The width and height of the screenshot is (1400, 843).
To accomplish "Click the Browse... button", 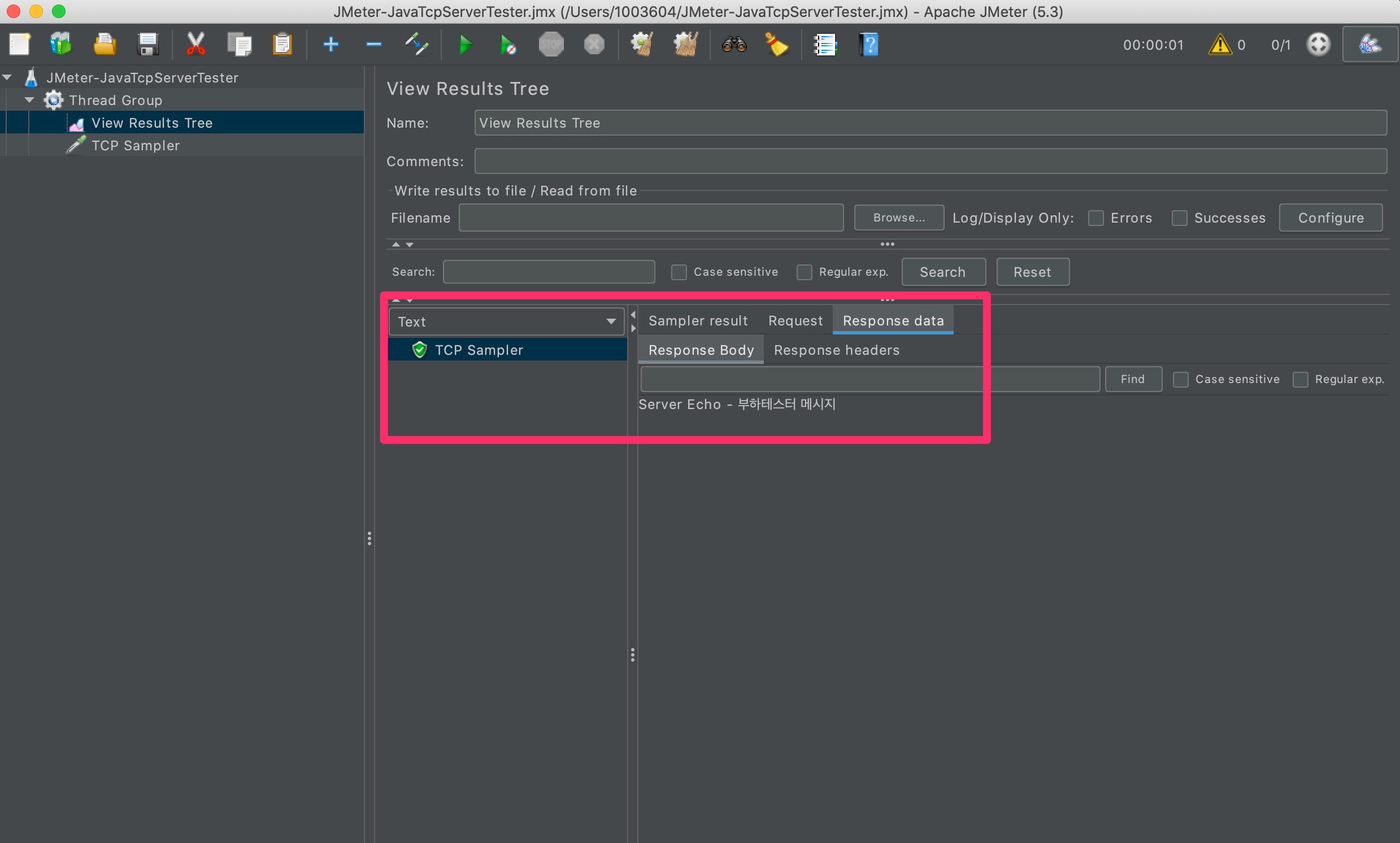I will click(899, 218).
